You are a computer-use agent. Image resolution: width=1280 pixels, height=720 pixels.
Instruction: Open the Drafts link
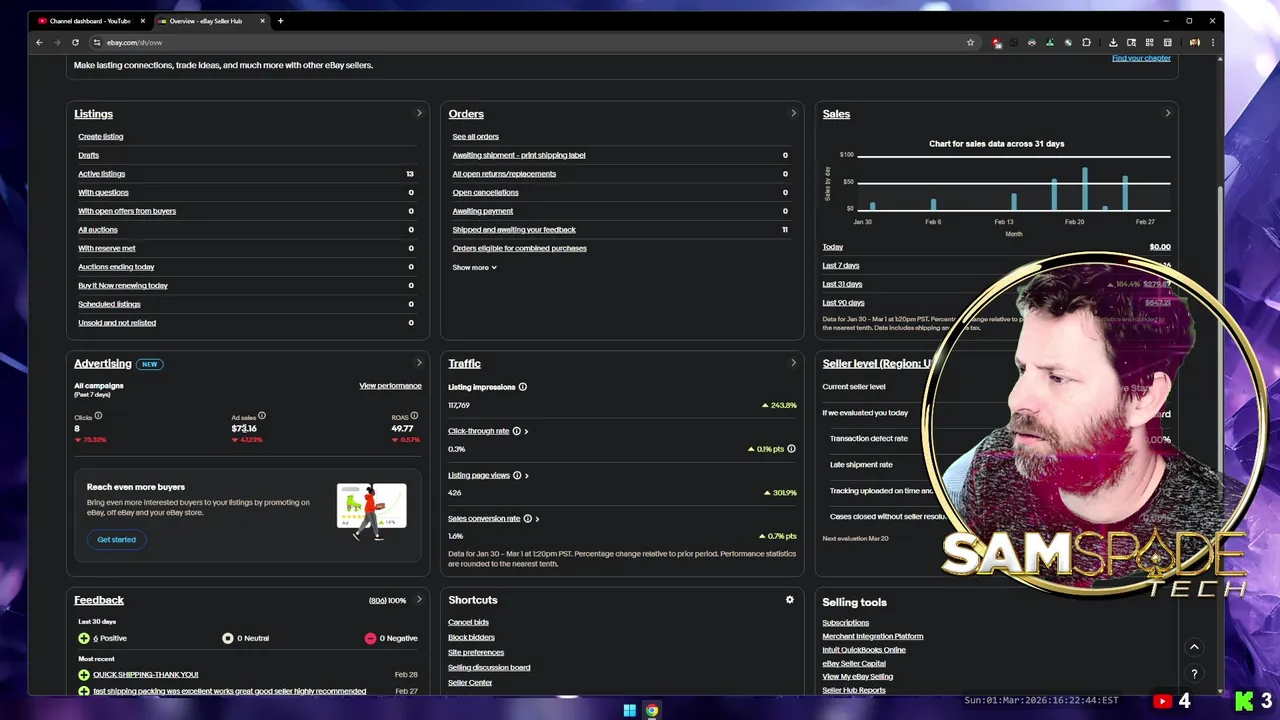(x=89, y=155)
